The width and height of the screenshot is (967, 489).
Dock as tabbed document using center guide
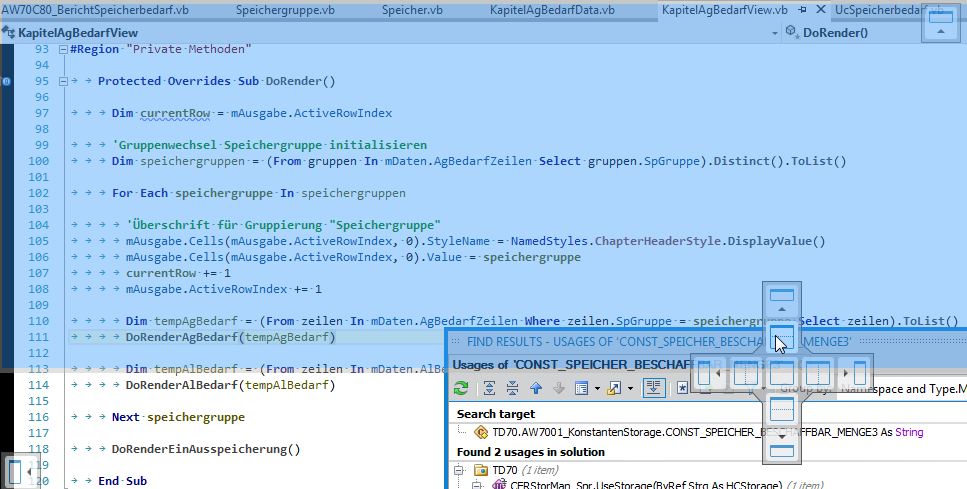tap(781, 373)
